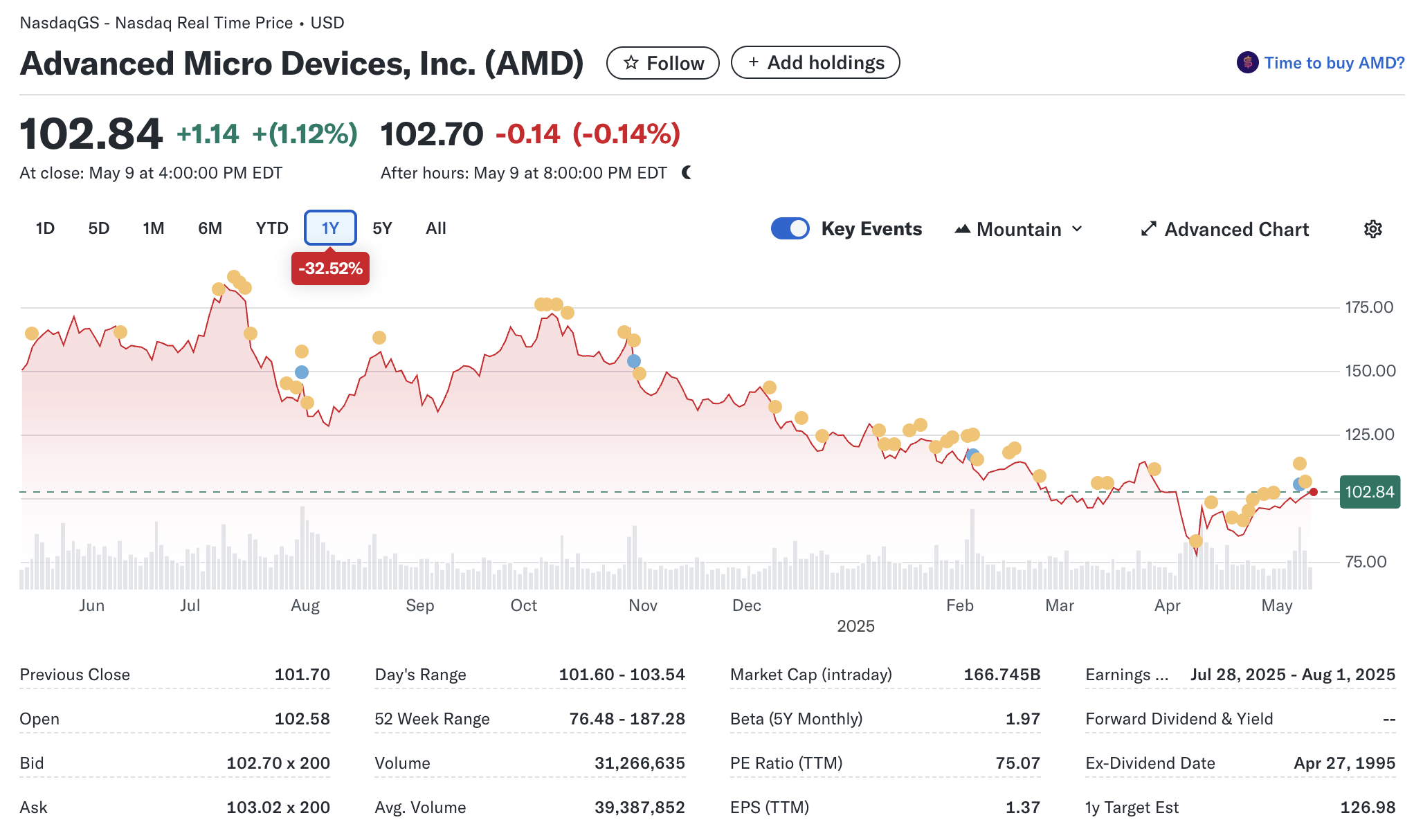The image size is (1423, 840).
Task: Click the after hours moon icon
Action: tap(687, 172)
